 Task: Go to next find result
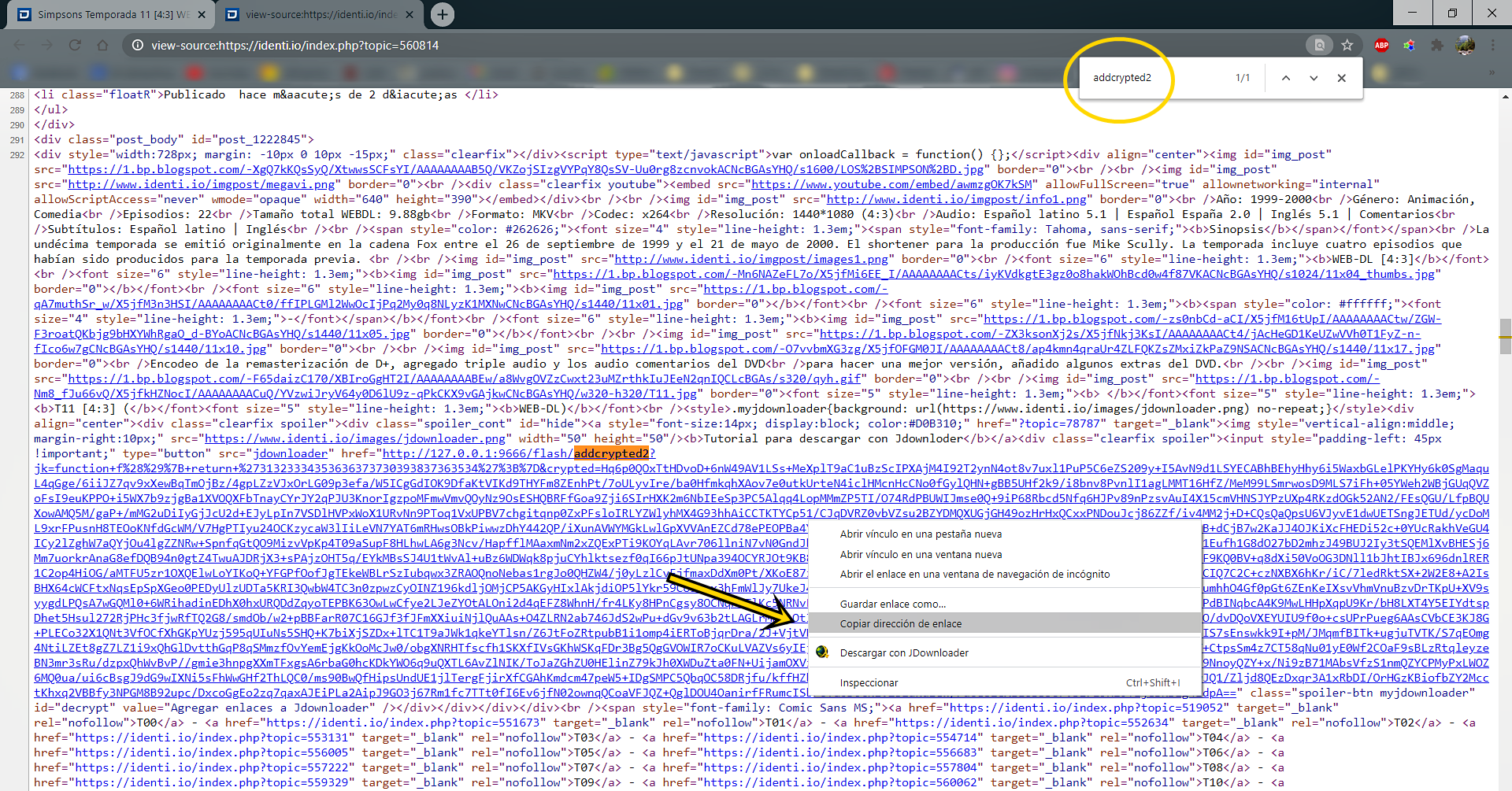coord(1314,78)
